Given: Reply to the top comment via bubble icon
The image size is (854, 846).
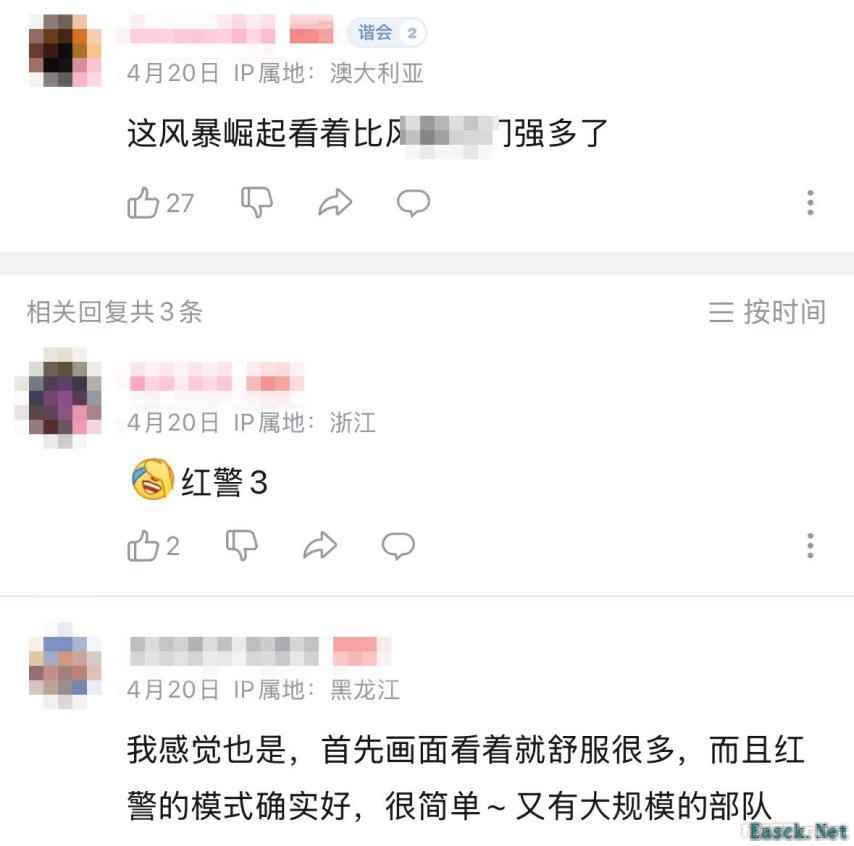Looking at the screenshot, I should pos(413,203).
